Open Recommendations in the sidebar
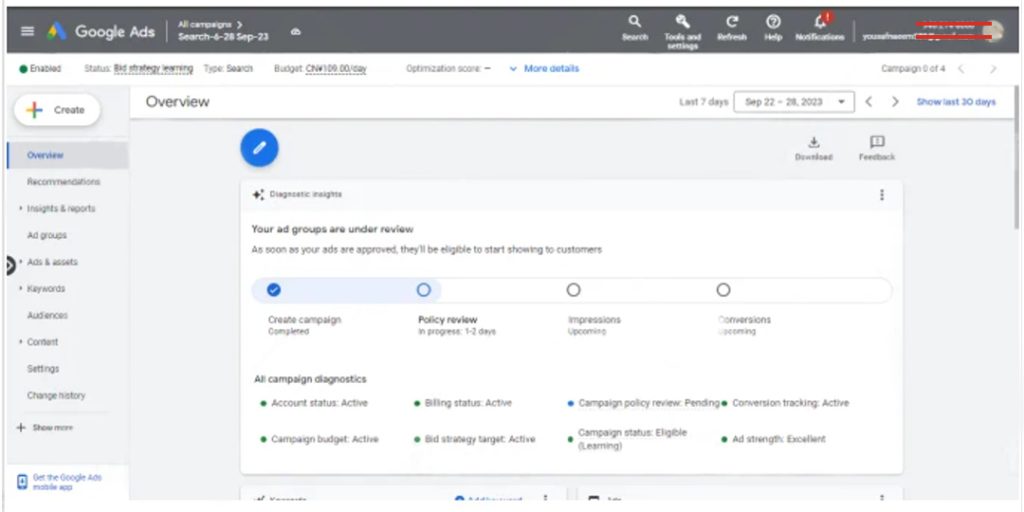 pyautogui.click(x=64, y=182)
